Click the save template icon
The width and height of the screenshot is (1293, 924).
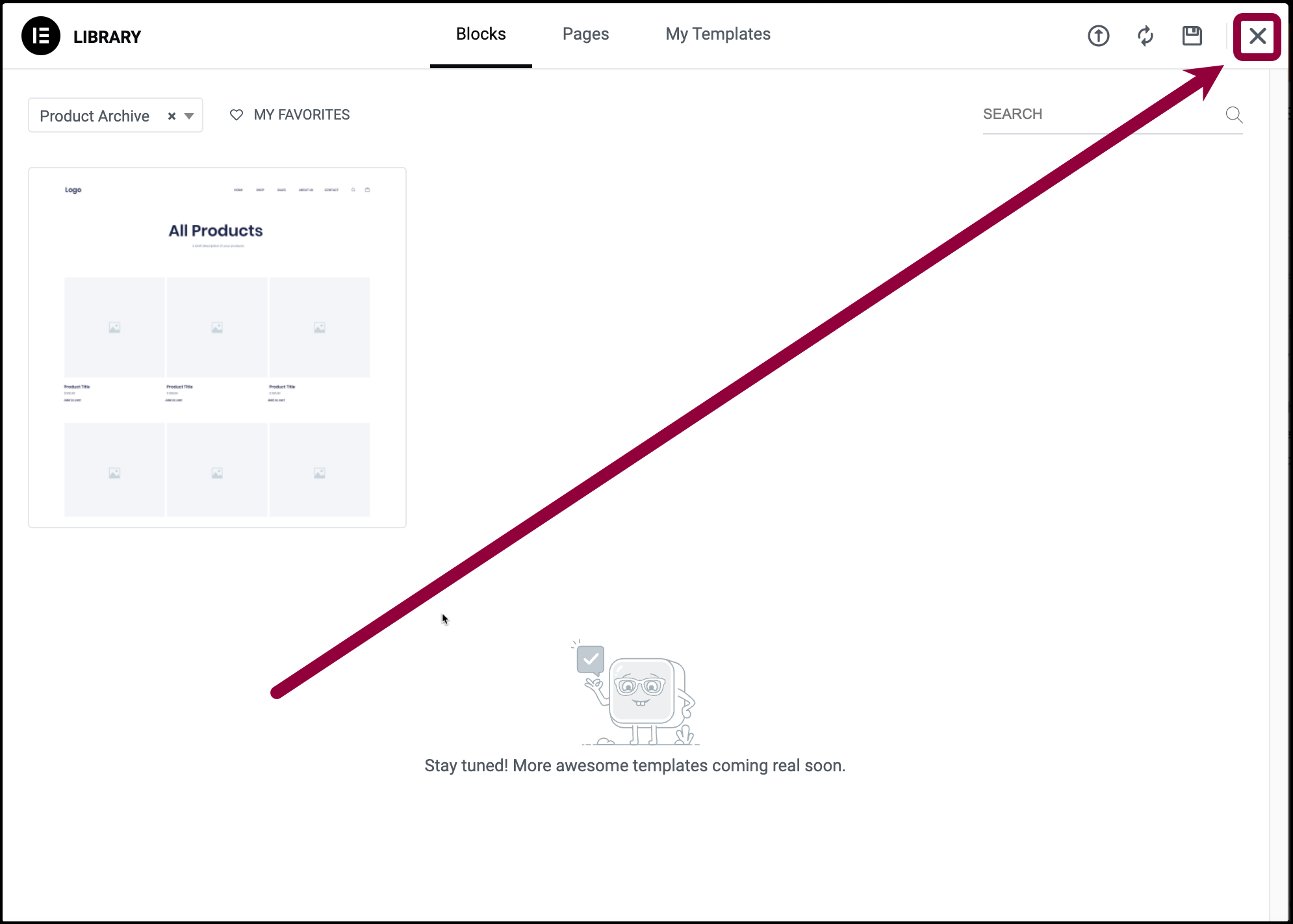pyautogui.click(x=1191, y=36)
